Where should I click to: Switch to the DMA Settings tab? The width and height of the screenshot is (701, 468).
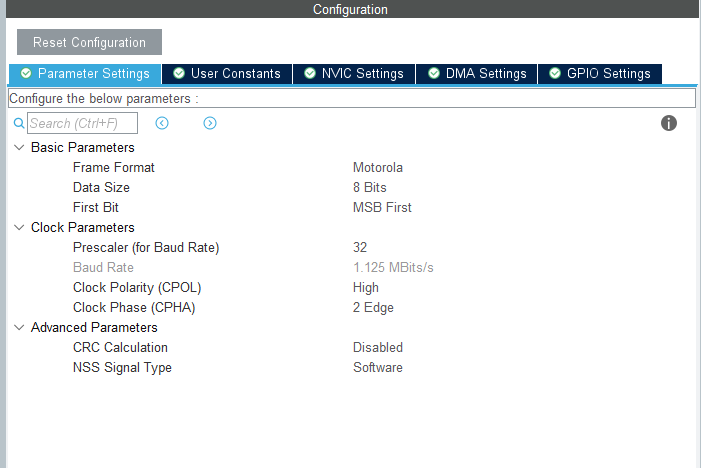point(477,74)
